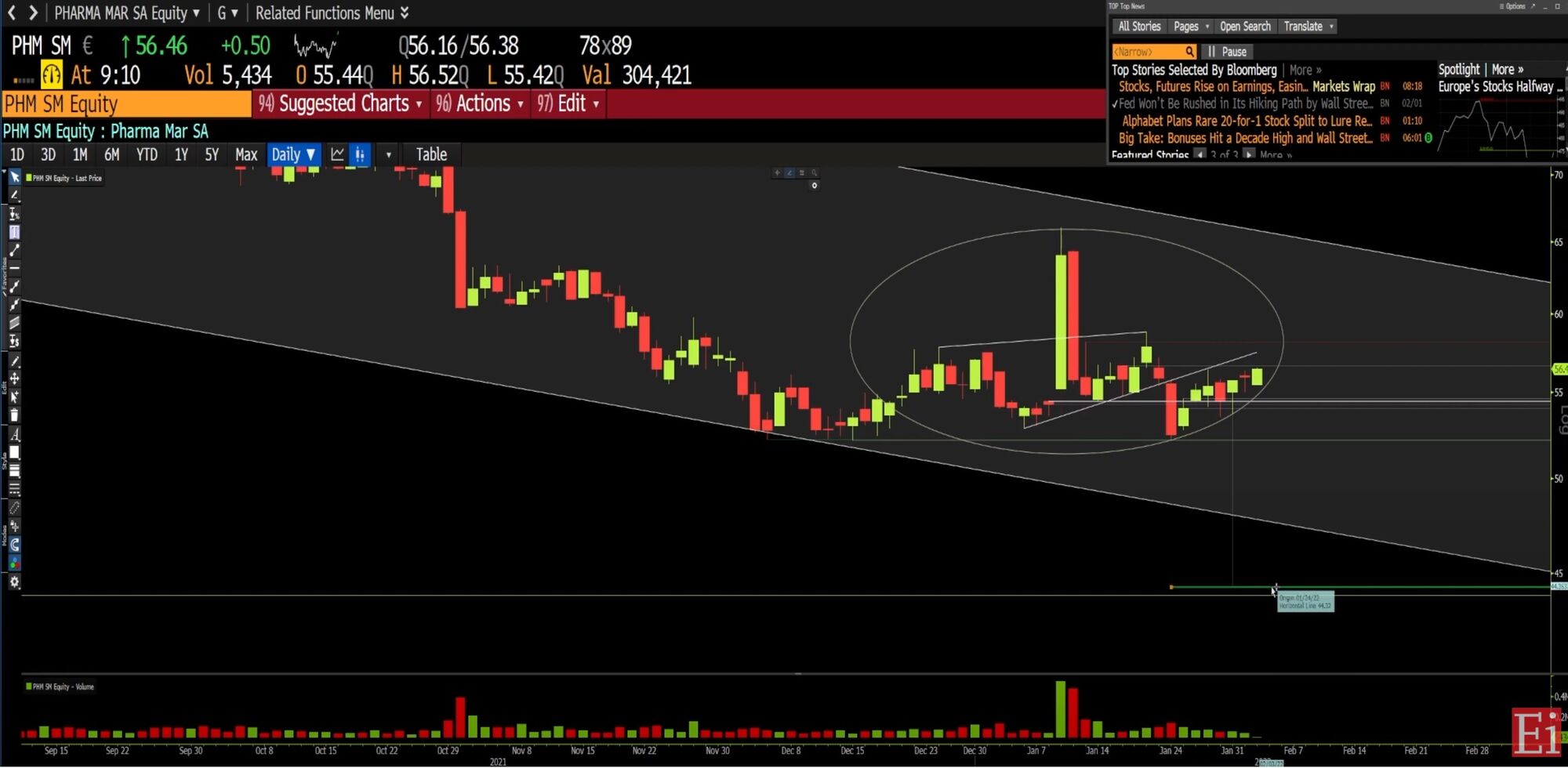The height and width of the screenshot is (768, 1568).
Task: Select the 3D range tab
Action: (48, 154)
